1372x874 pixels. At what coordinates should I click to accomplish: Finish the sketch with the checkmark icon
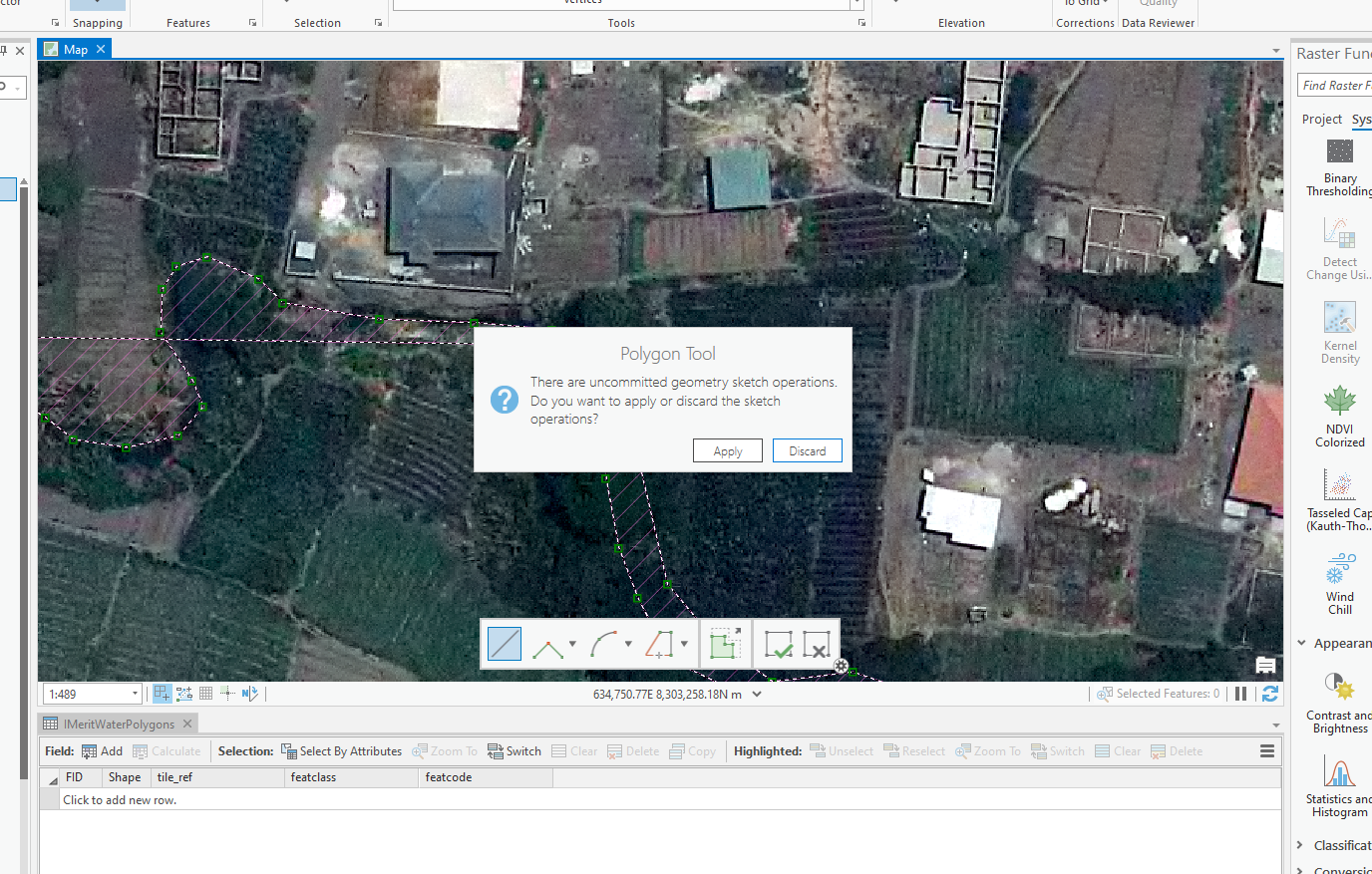click(778, 644)
